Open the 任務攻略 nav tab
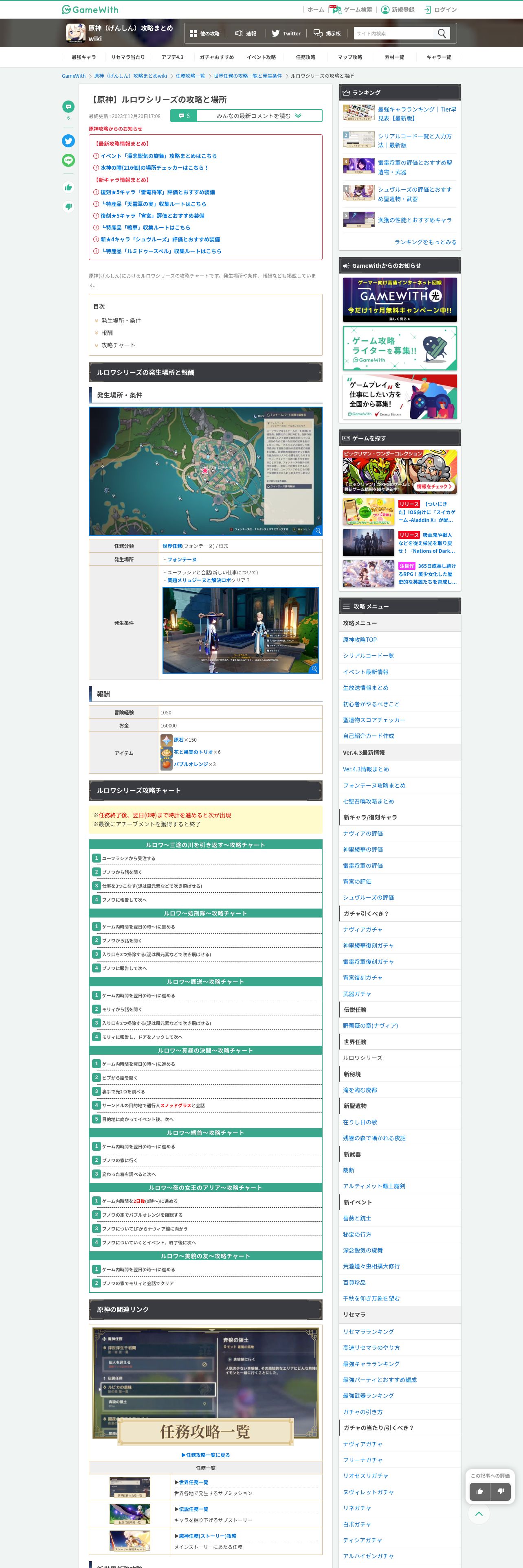 click(305, 57)
